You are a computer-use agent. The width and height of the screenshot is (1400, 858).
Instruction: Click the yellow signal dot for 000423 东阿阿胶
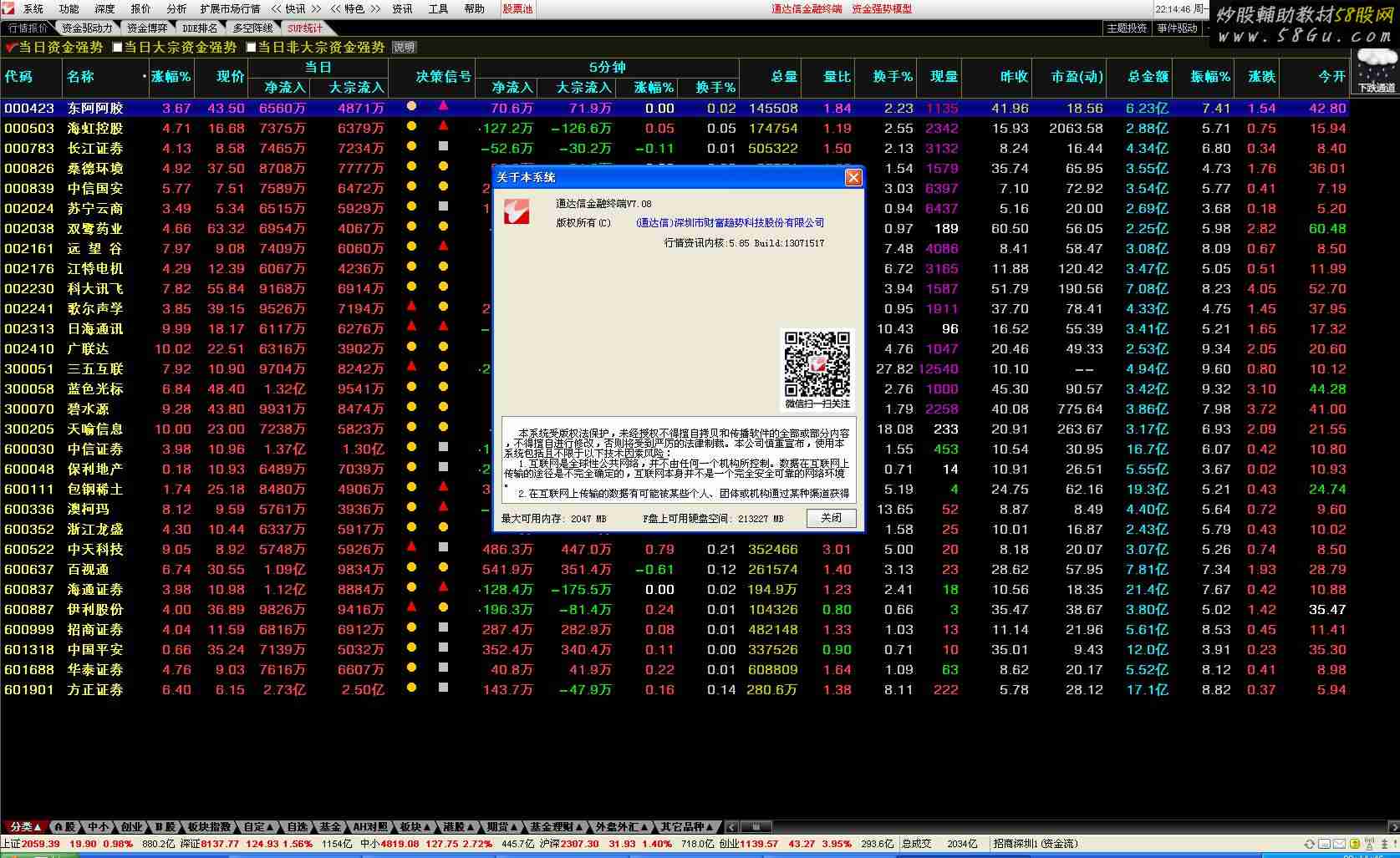411,106
